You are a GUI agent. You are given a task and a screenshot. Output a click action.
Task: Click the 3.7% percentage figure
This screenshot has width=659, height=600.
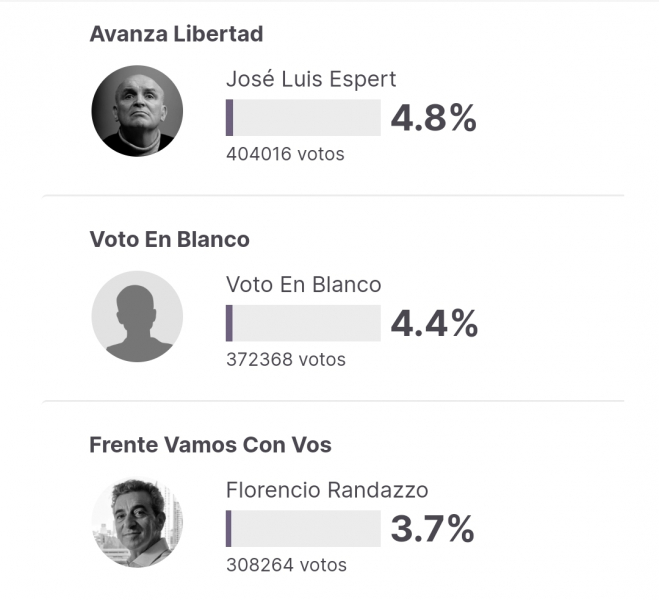click(x=432, y=529)
